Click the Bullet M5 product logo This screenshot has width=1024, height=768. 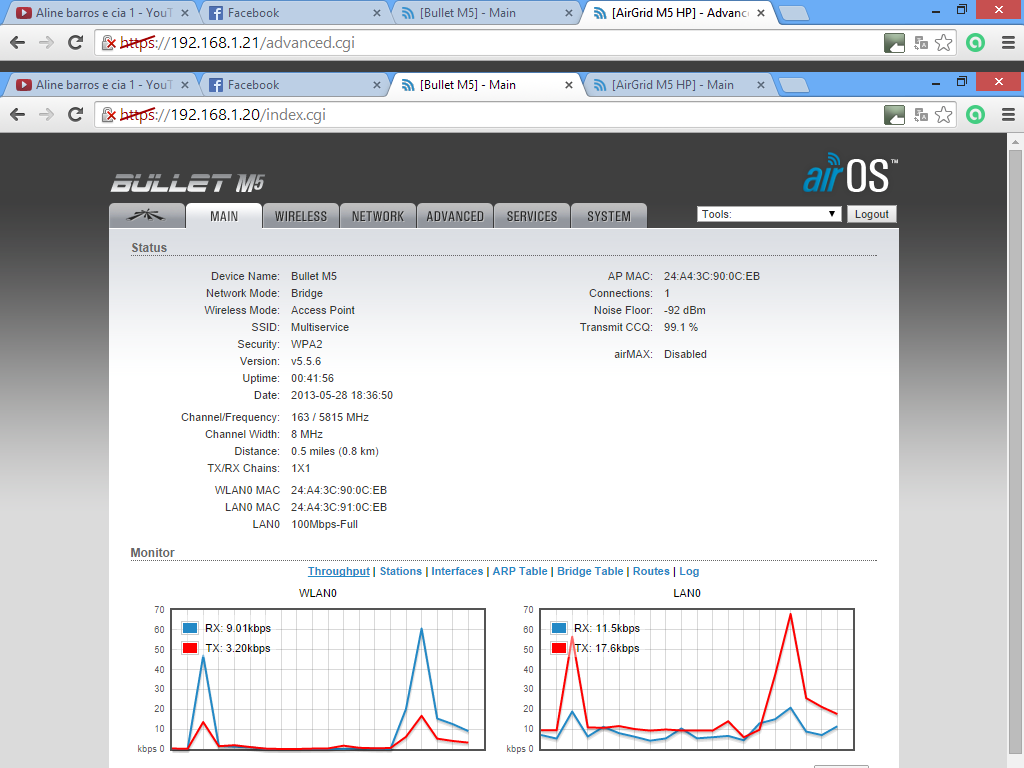pyautogui.click(x=187, y=183)
